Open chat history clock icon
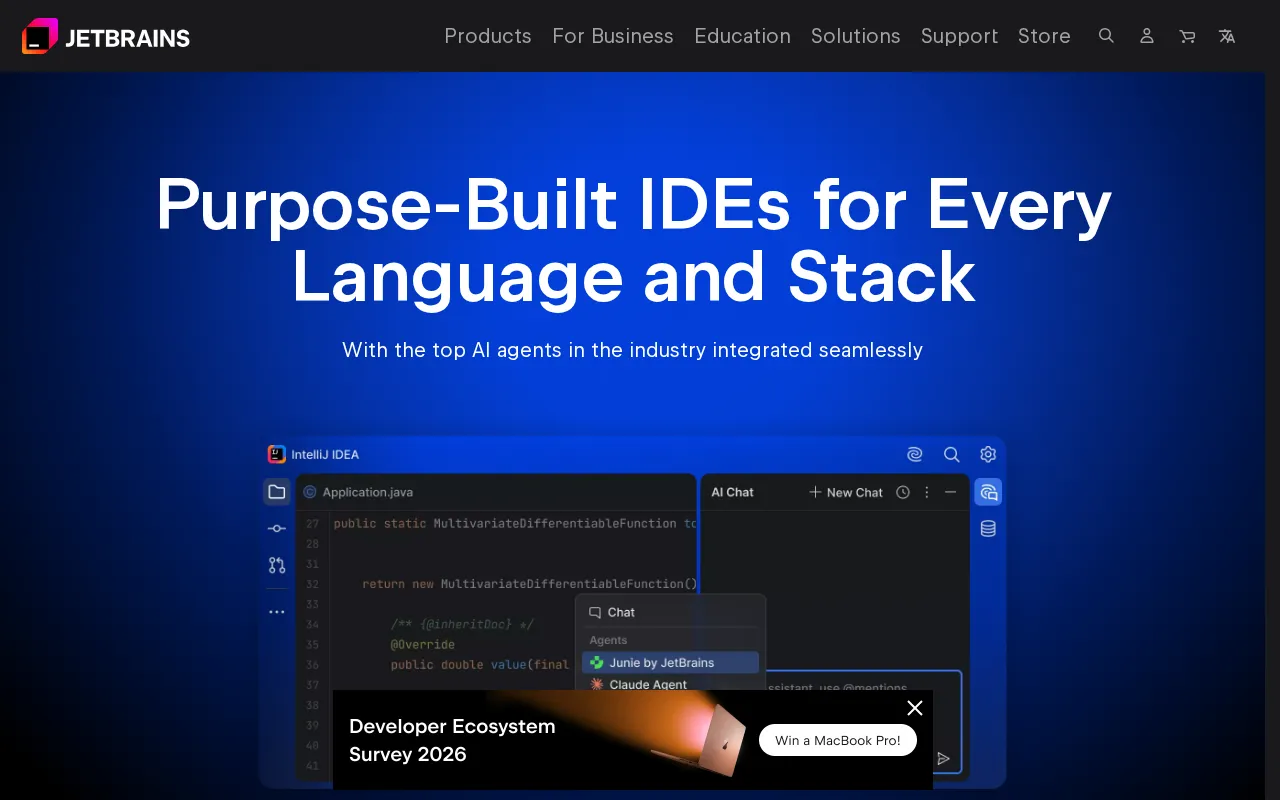The width and height of the screenshot is (1280, 800). tap(903, 492)
